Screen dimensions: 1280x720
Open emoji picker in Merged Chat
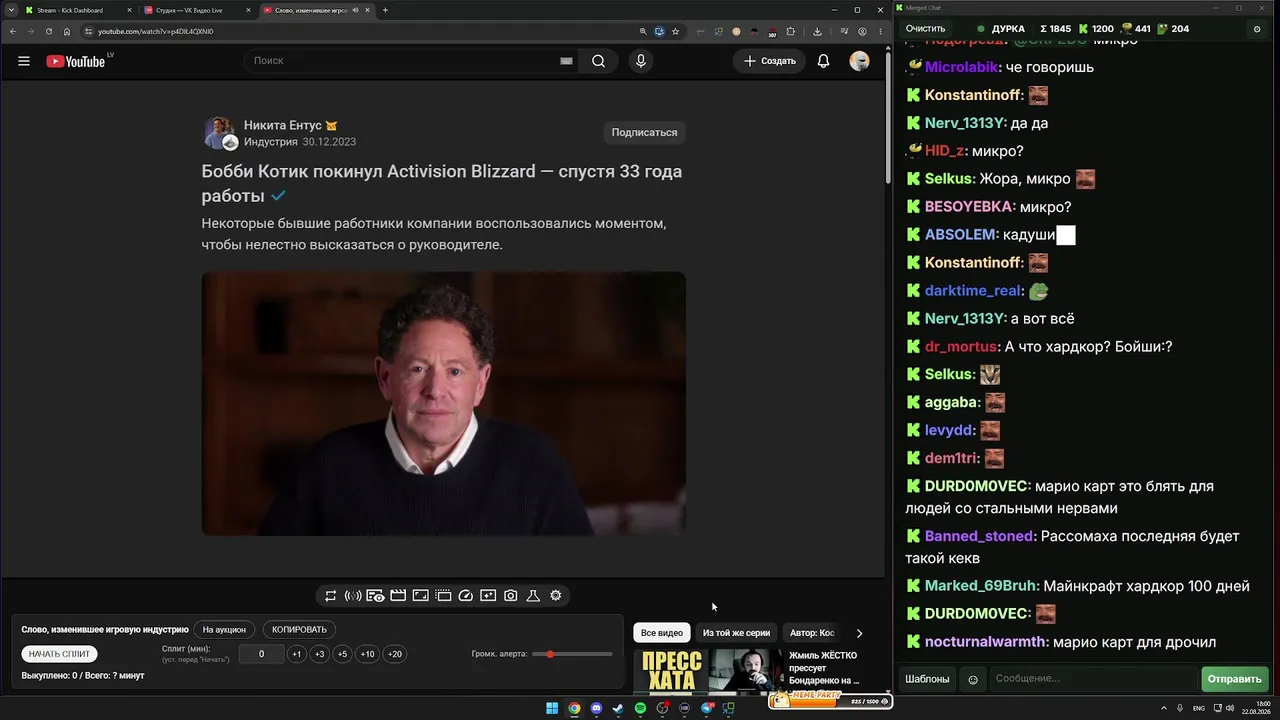[x=973, y=679]
